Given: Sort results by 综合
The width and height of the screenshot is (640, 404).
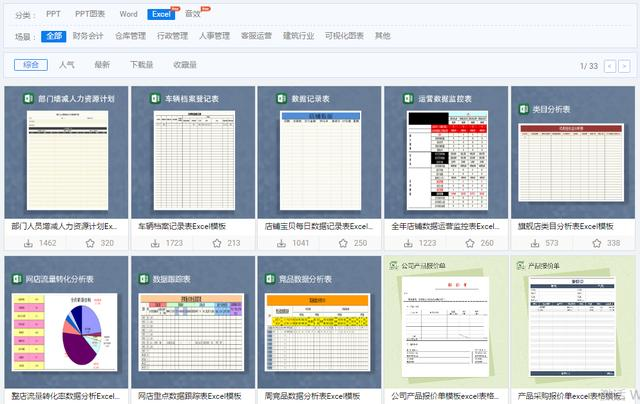Looking at the screenshot, I should 31,65.
